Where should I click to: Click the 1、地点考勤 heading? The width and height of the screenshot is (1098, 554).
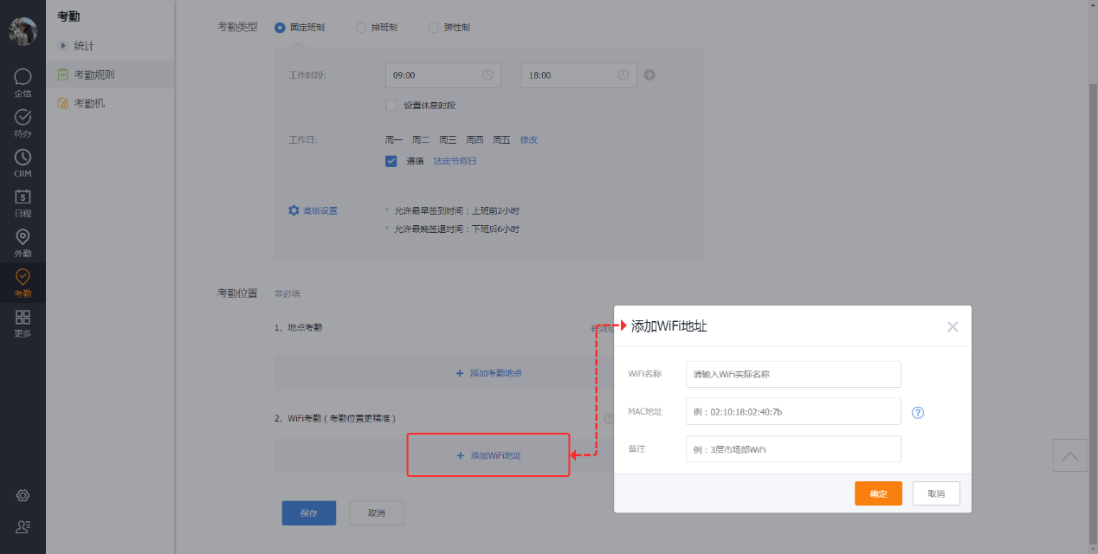[x=298, y=327]
